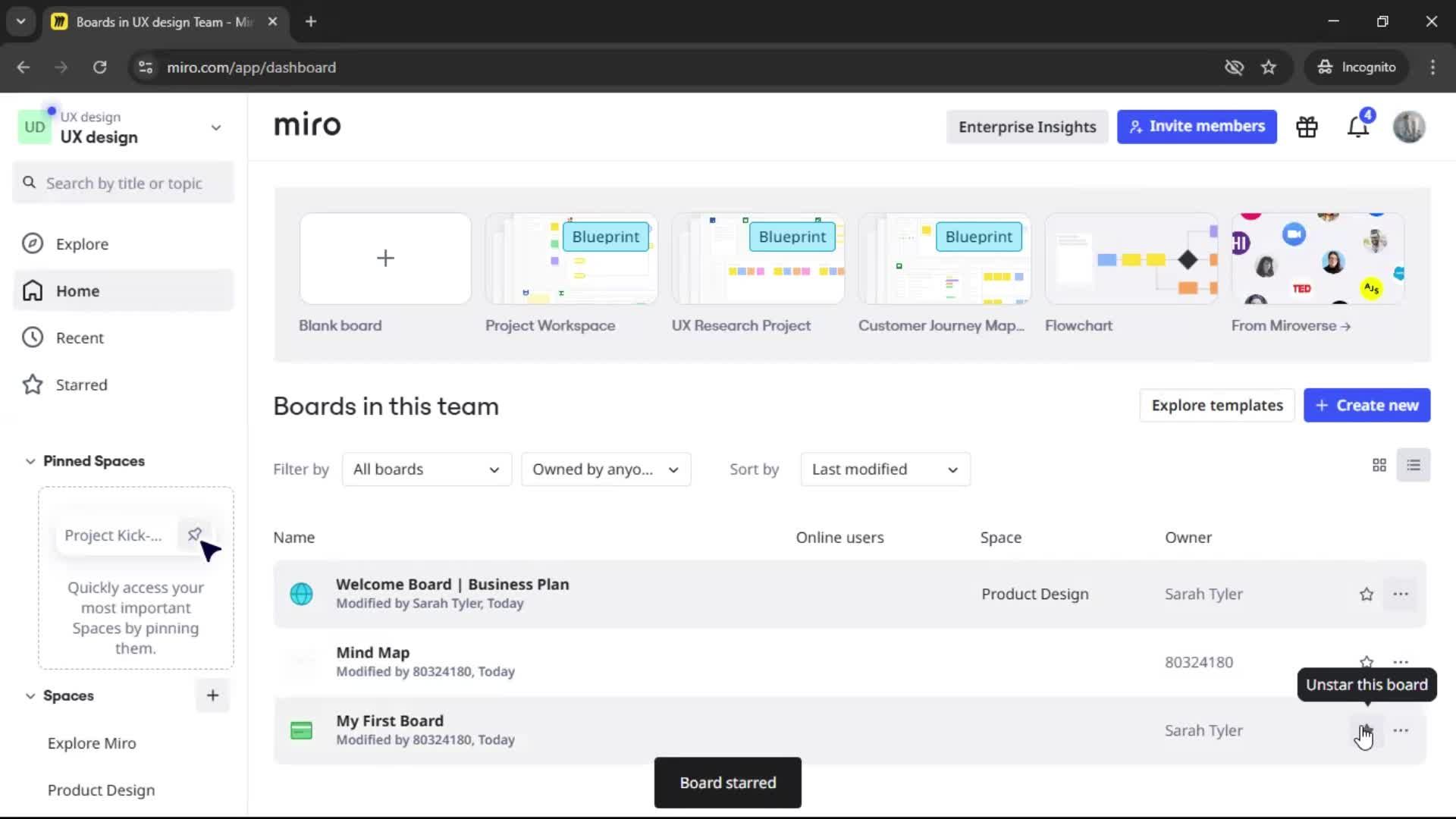Screen dimensions: 1456x819
Task: Click Enterprise Insights button
Action: point(1027,127)
